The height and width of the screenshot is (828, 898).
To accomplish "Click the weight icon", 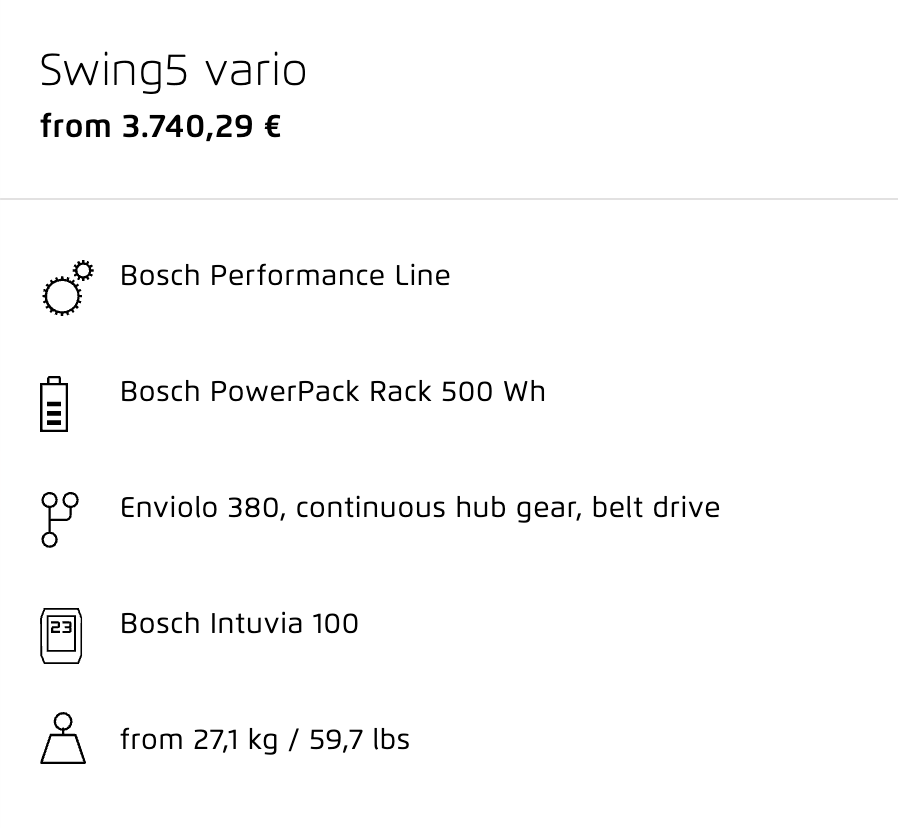I will pos(63,738).
